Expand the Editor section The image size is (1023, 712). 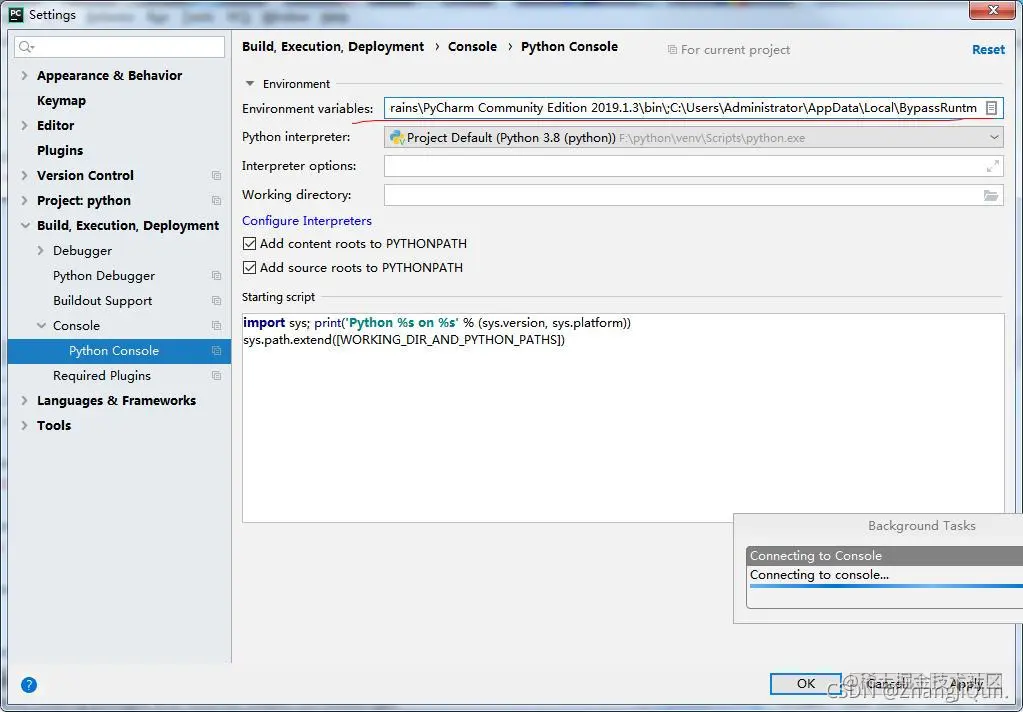point(24,125)
